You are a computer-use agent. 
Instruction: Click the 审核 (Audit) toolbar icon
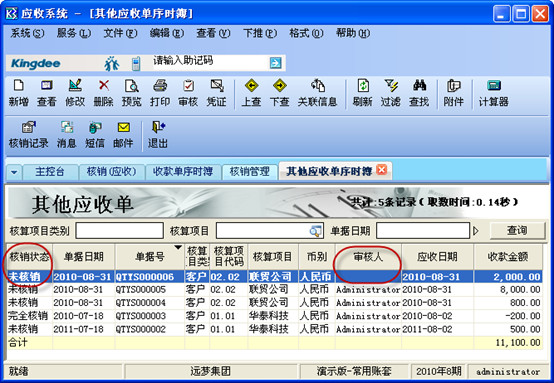point(188,86)
